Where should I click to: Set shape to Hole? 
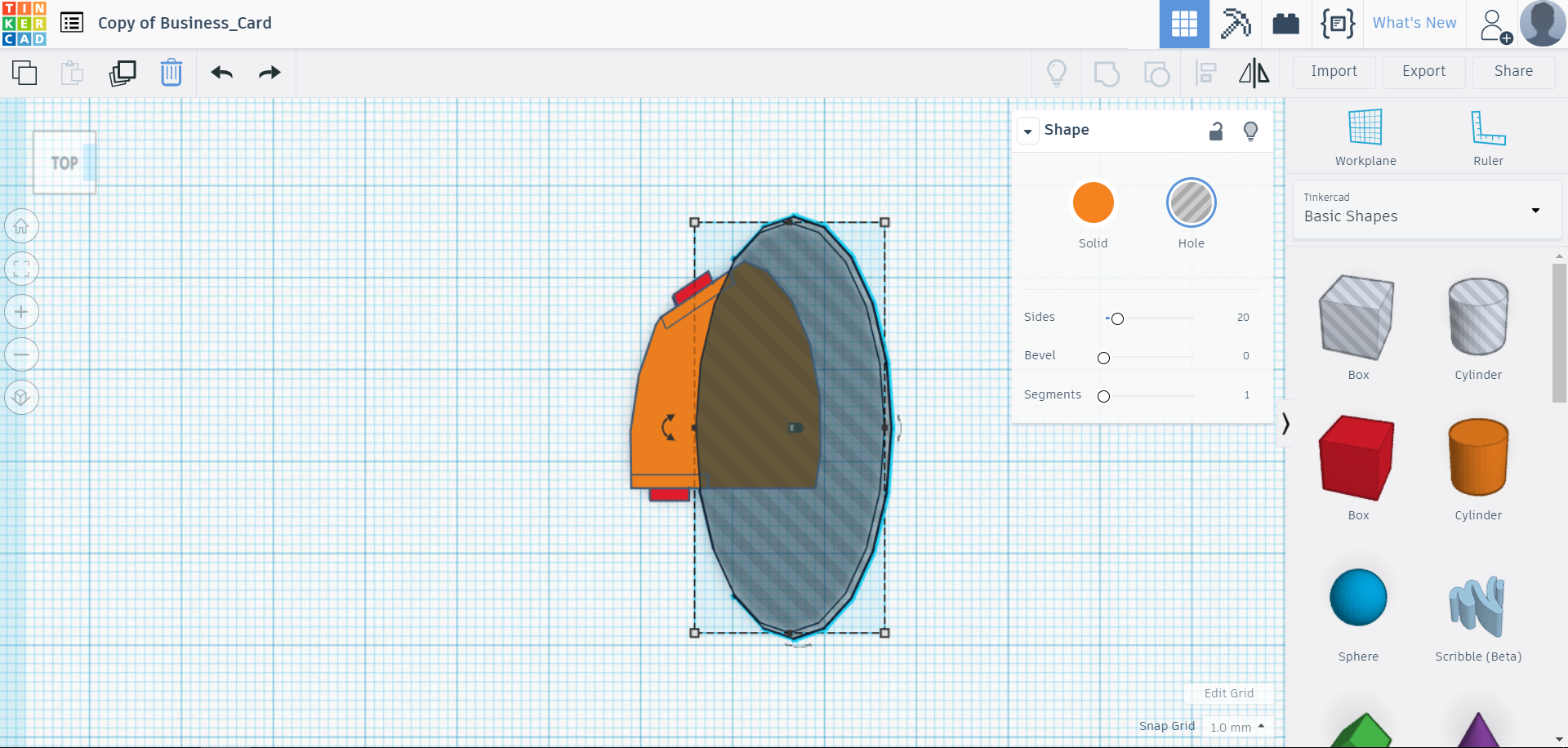1192,203
